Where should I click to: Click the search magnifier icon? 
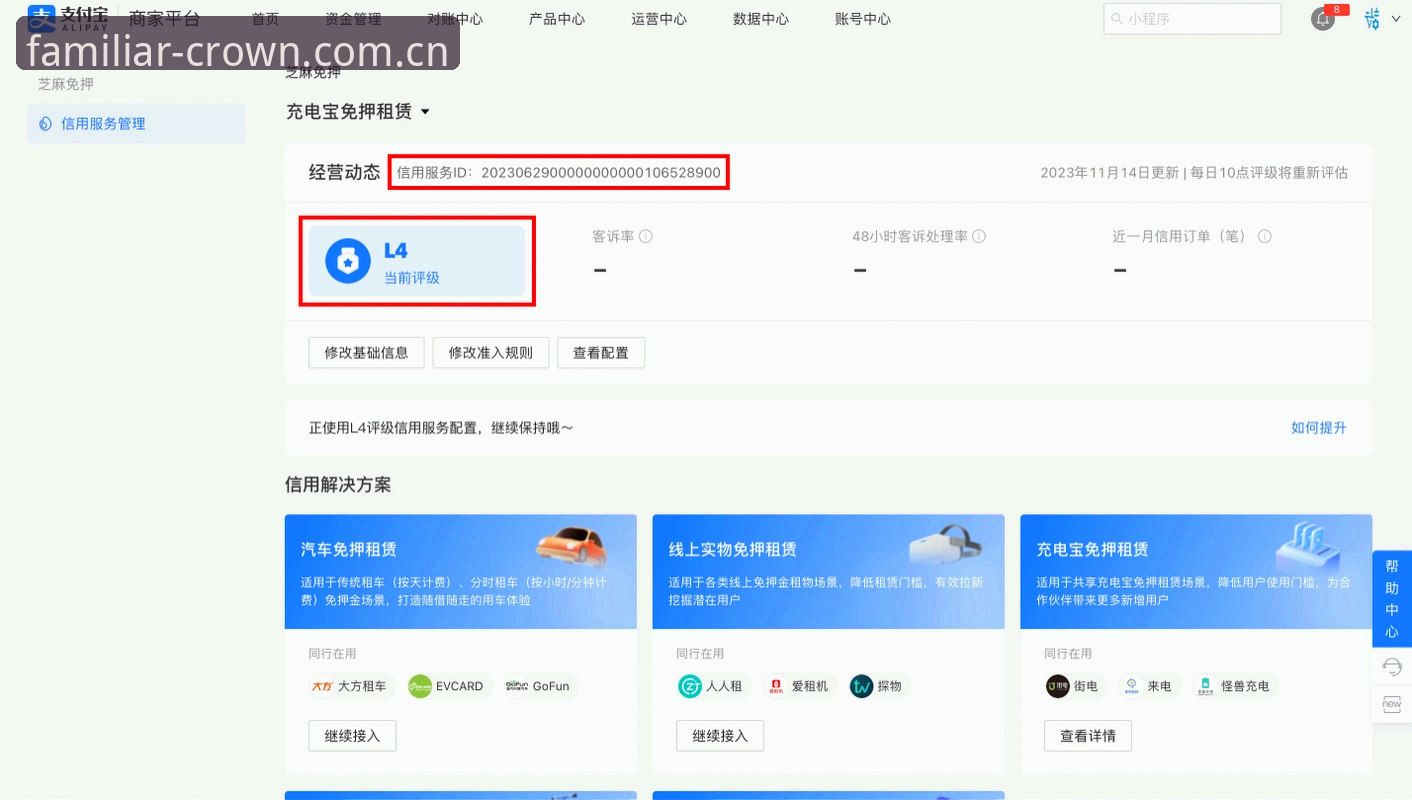[1117, 19]
